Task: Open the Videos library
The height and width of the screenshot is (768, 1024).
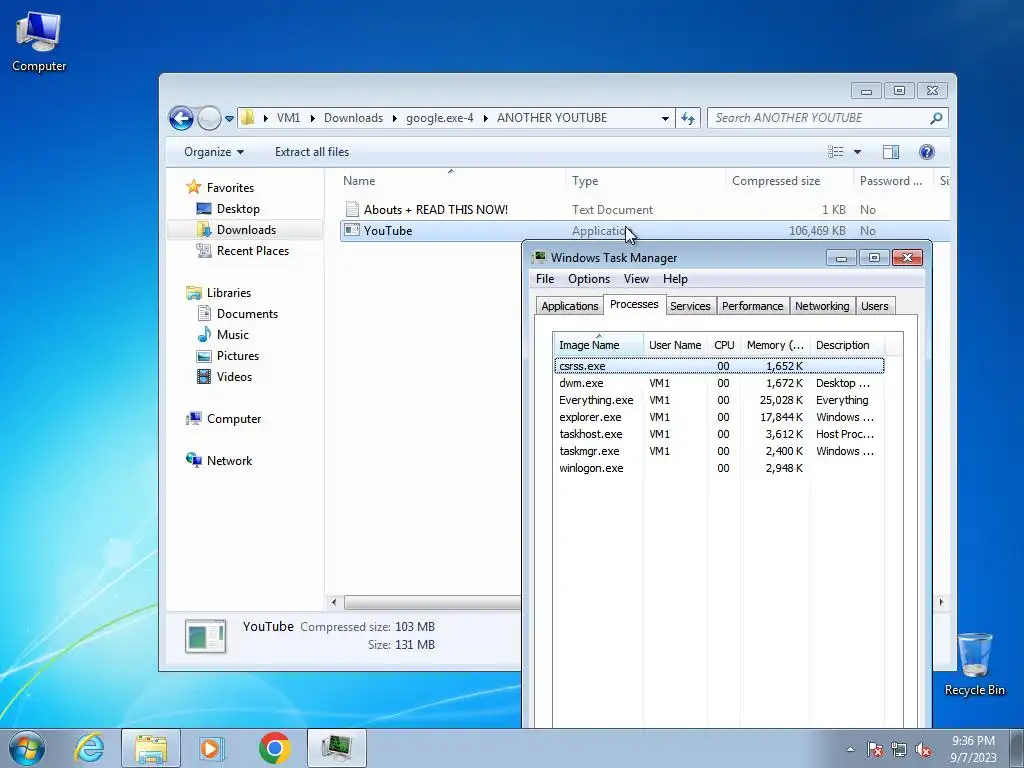Action: (234, 377)
